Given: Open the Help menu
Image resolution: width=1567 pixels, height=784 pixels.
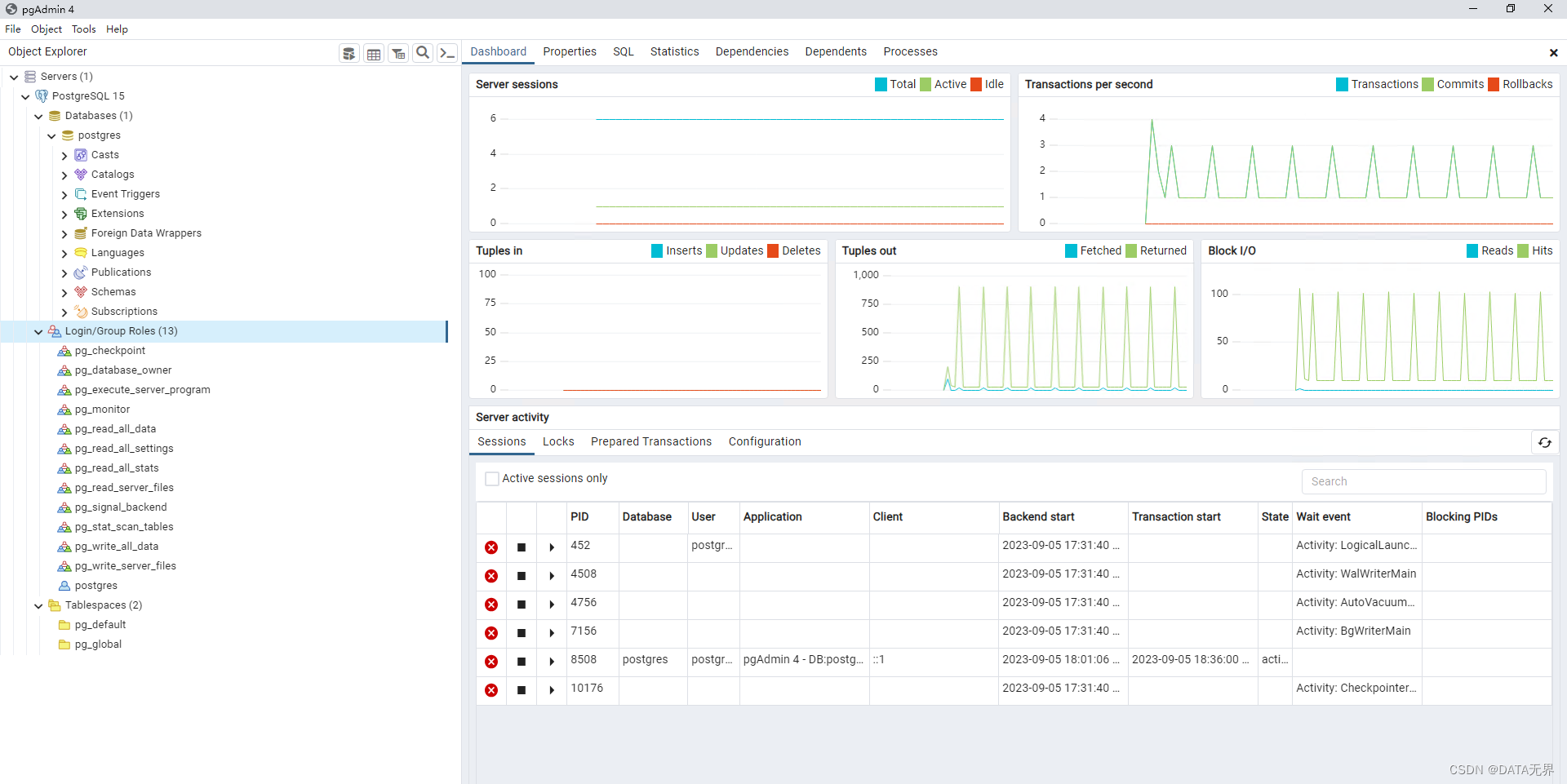Looking at the screenshot, I should tap(117, 29).
